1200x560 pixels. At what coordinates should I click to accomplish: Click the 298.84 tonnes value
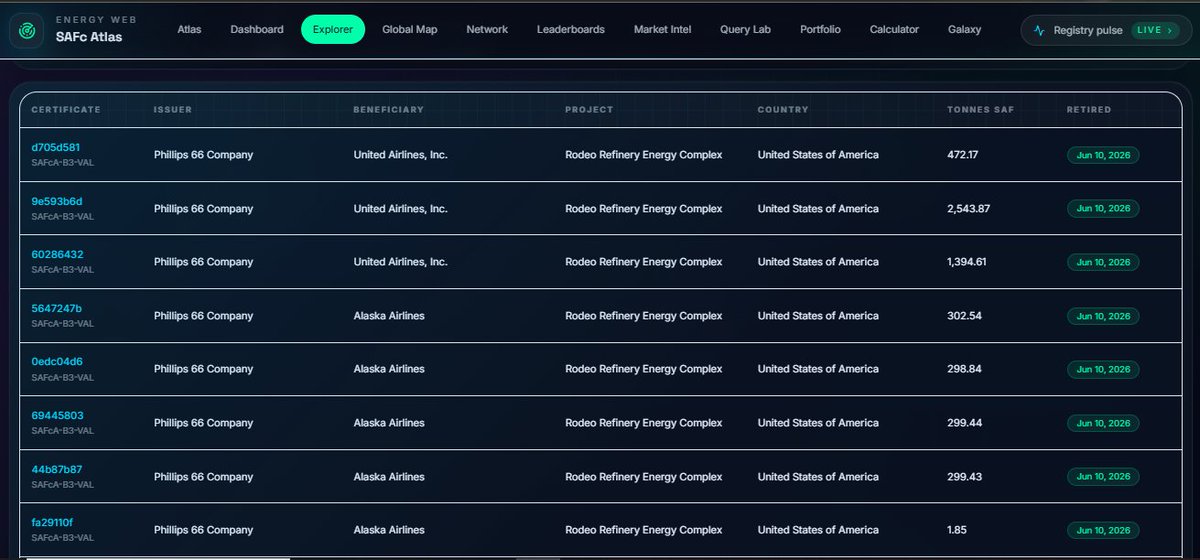[964, 369]
